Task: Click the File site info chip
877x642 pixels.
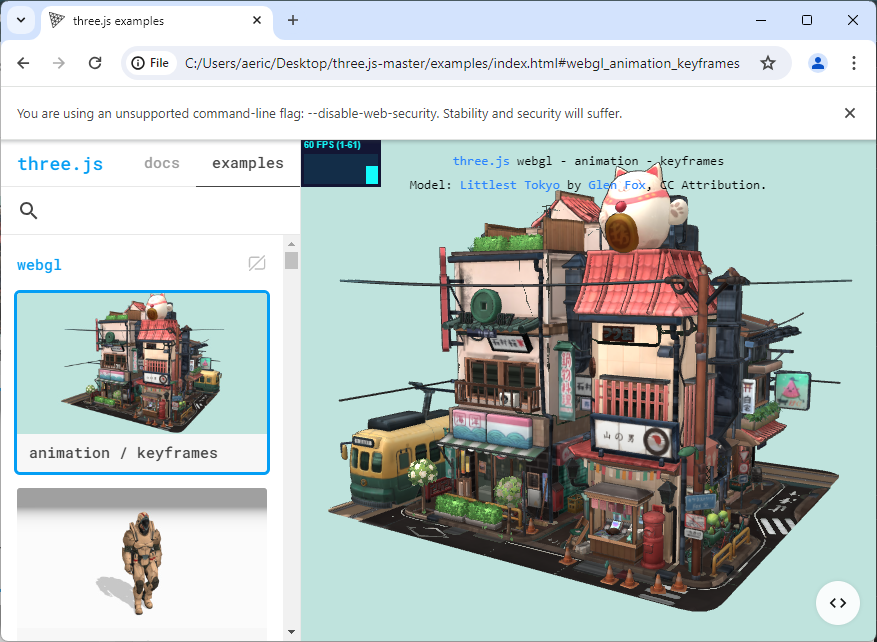Action: (150, 63)
